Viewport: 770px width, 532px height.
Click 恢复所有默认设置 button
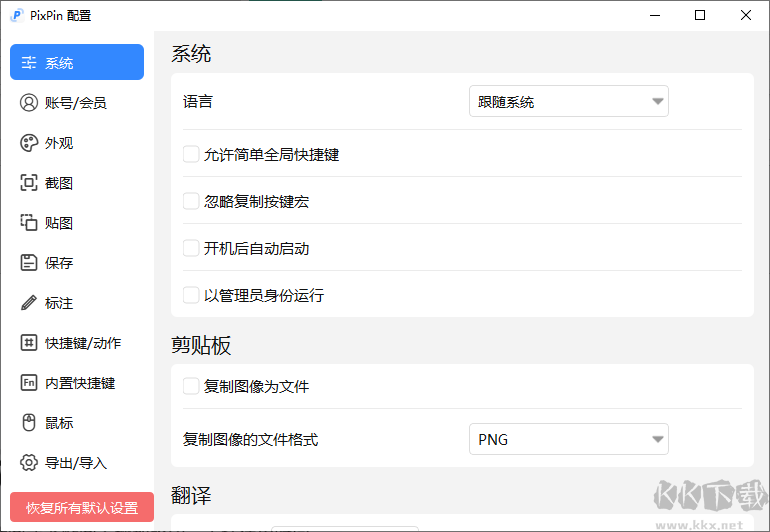[82, 507]
